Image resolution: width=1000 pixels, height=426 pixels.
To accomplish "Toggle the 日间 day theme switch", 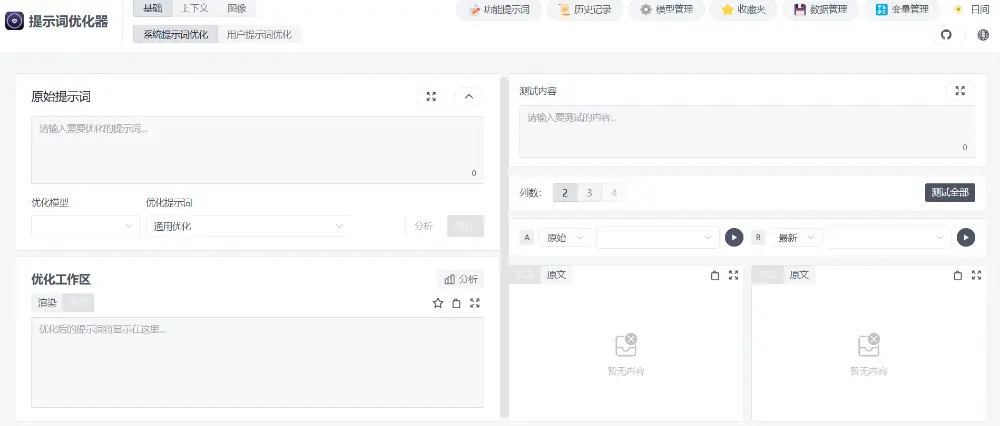I will point(971,10).
